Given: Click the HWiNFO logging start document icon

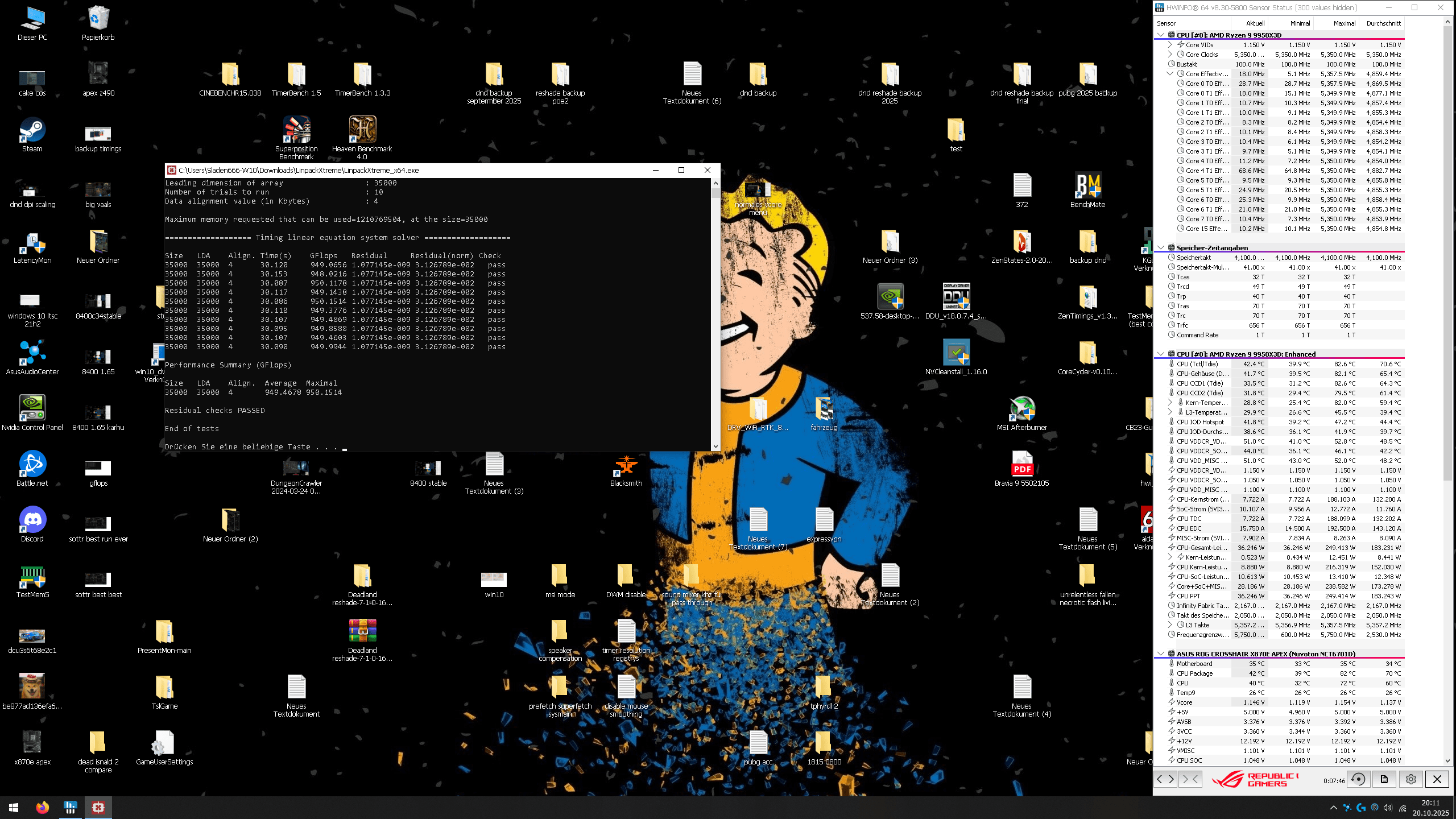Looking at the screenshot, I should [1384, 779].
